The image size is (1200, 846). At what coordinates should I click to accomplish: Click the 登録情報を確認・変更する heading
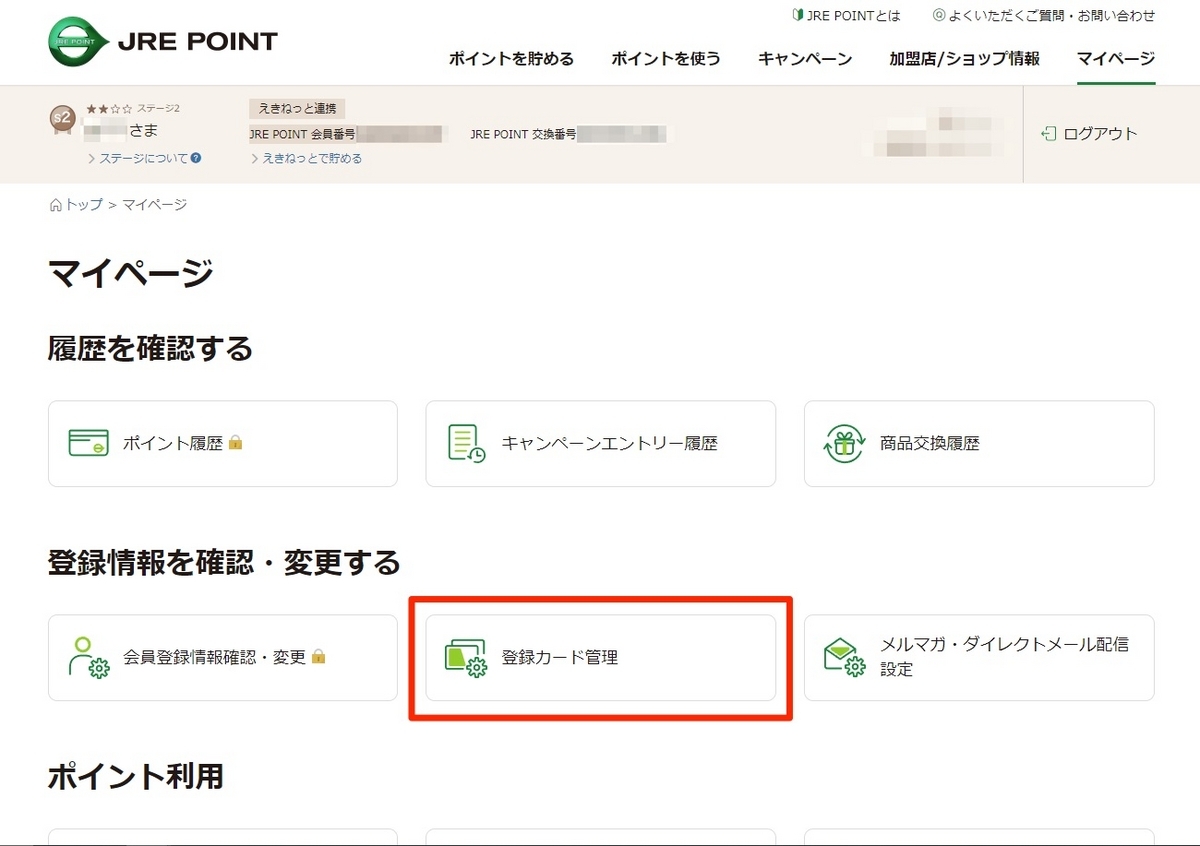[x=224, y=563]
